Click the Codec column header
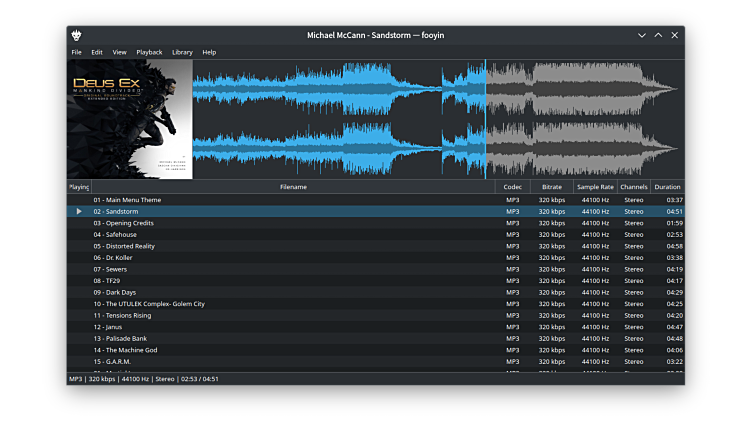752x423 pixels. click(x=512, y=187)
